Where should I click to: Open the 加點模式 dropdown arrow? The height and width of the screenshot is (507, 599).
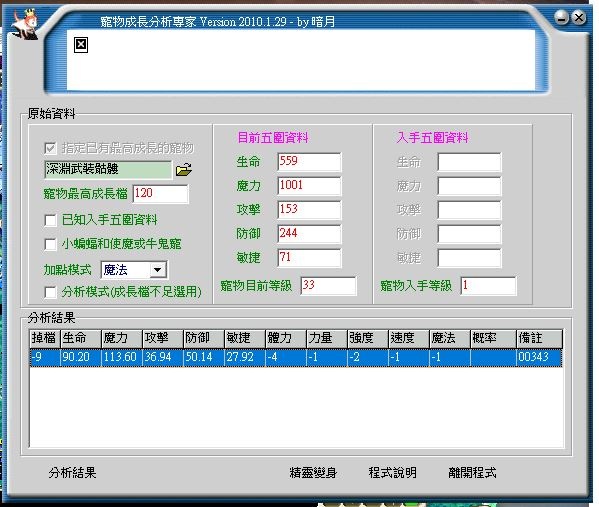tap(157, 270)
